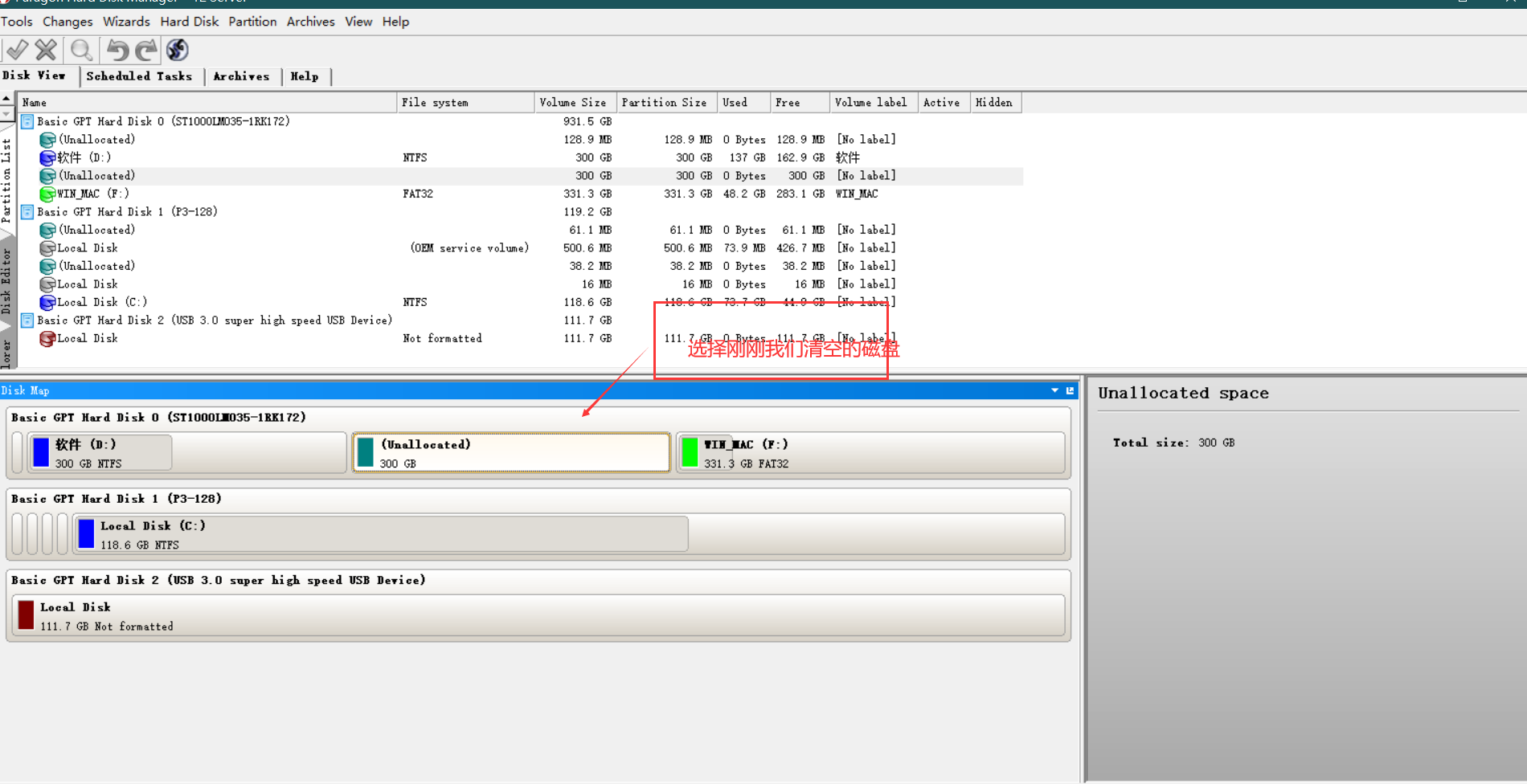Open the Partition menu
Image resolution: width=1527 pixels, height=784 pixels.
(252, 22)
